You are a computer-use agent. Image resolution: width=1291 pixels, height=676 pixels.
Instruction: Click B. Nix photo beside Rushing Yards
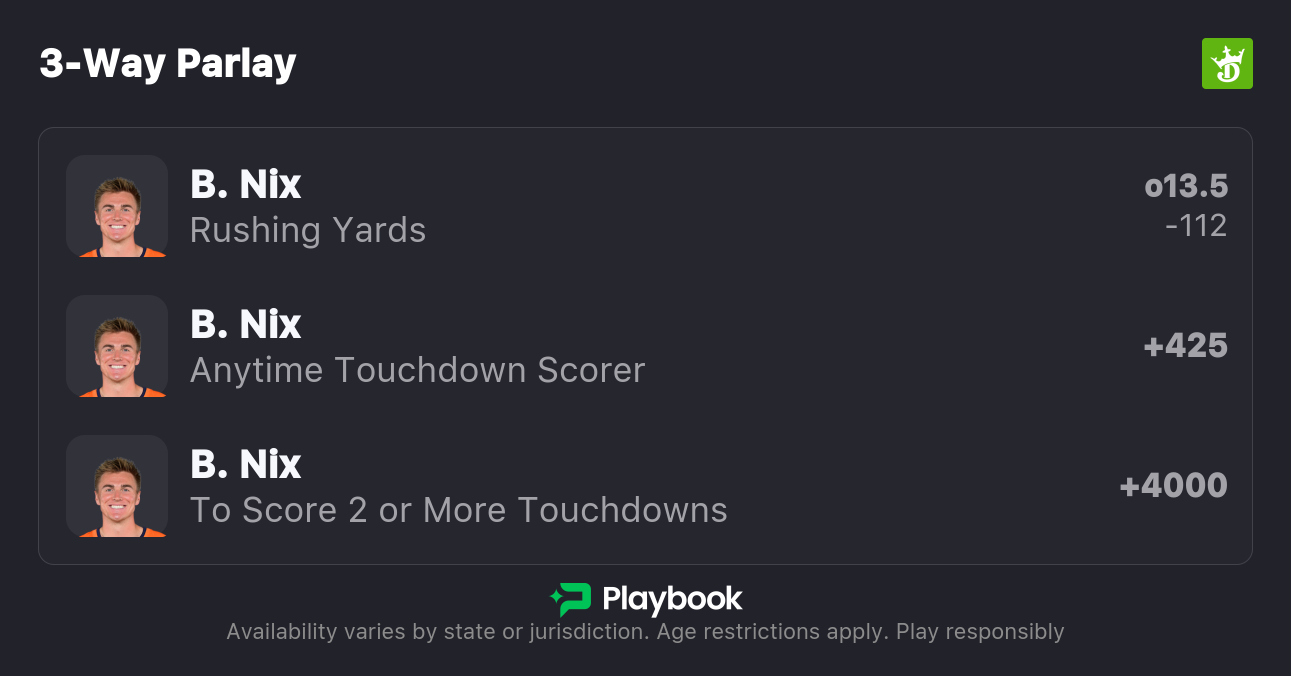click(117, 206)
